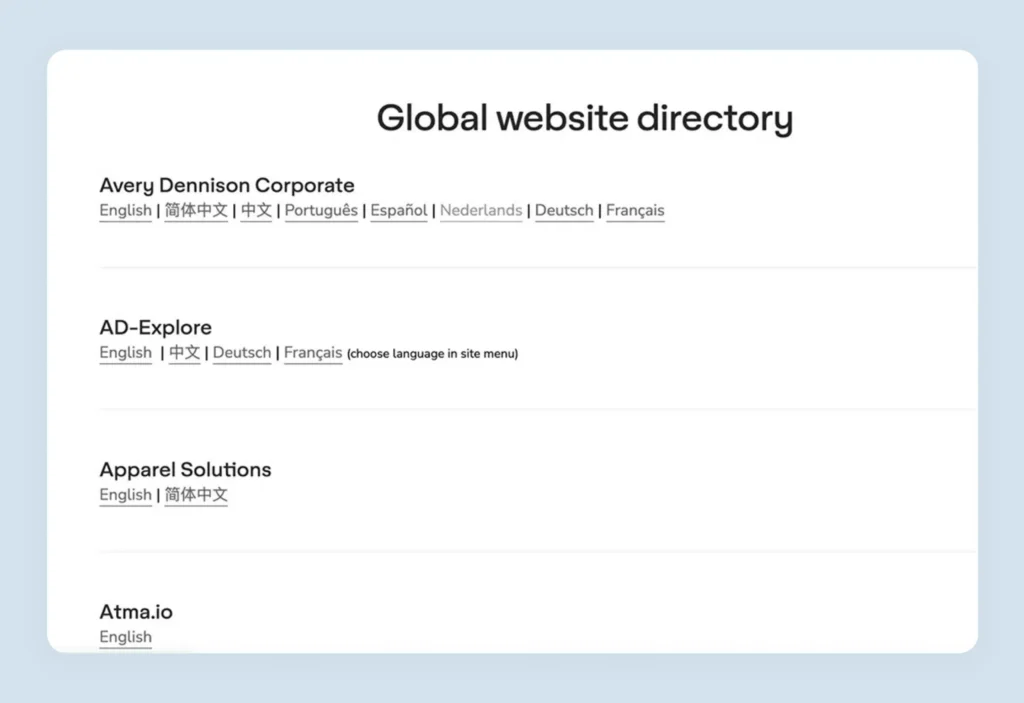Visit AD-Explore Français site
The width and height of the screenshot is (1024, 703).
click(x=313, y=353)
